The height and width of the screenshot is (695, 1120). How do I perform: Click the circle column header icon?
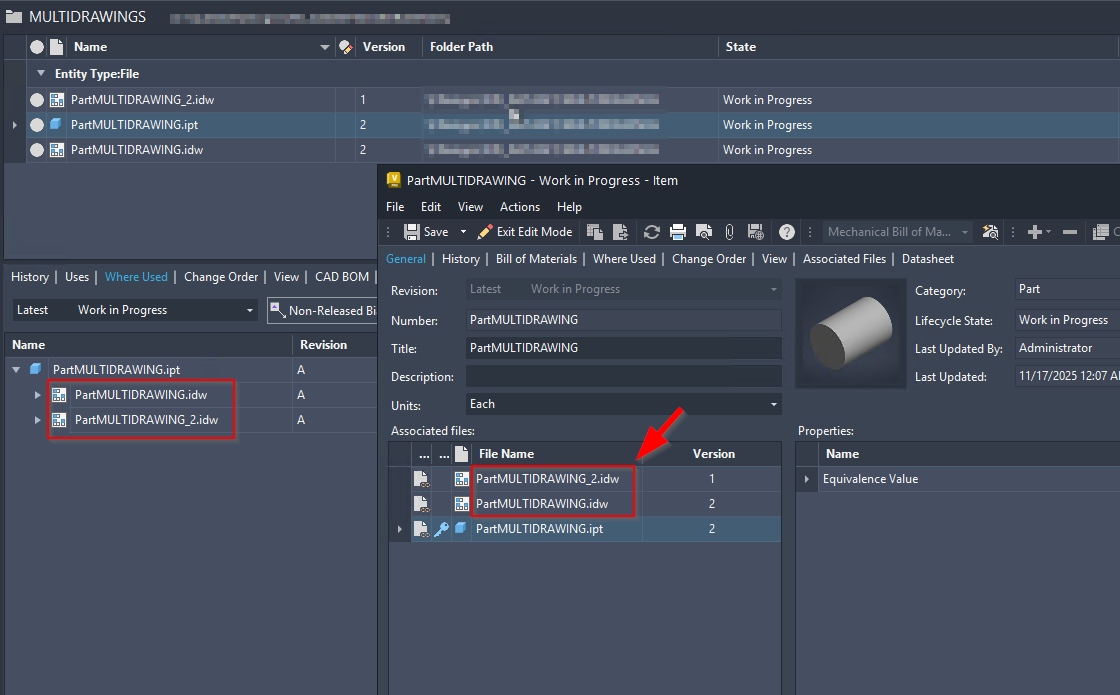point(37,47)
